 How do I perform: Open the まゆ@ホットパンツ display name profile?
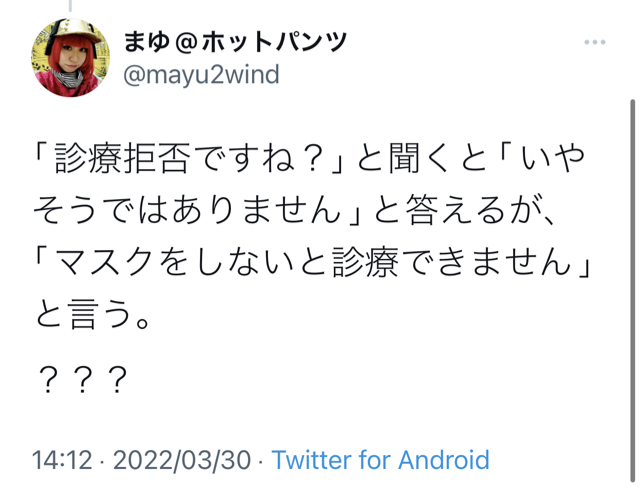[x=235, y=42]
